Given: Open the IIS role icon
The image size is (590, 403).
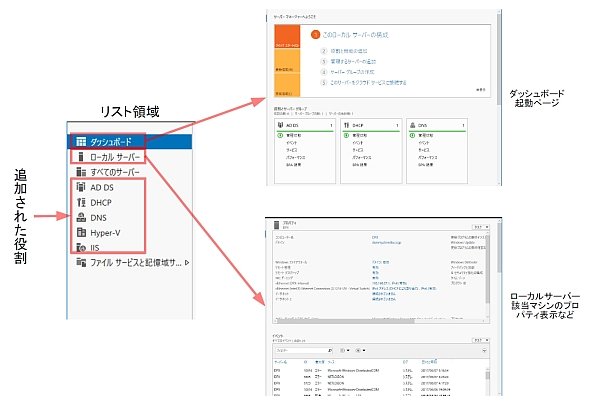Looking at the screenshot, I should click(x=81, y=248).
